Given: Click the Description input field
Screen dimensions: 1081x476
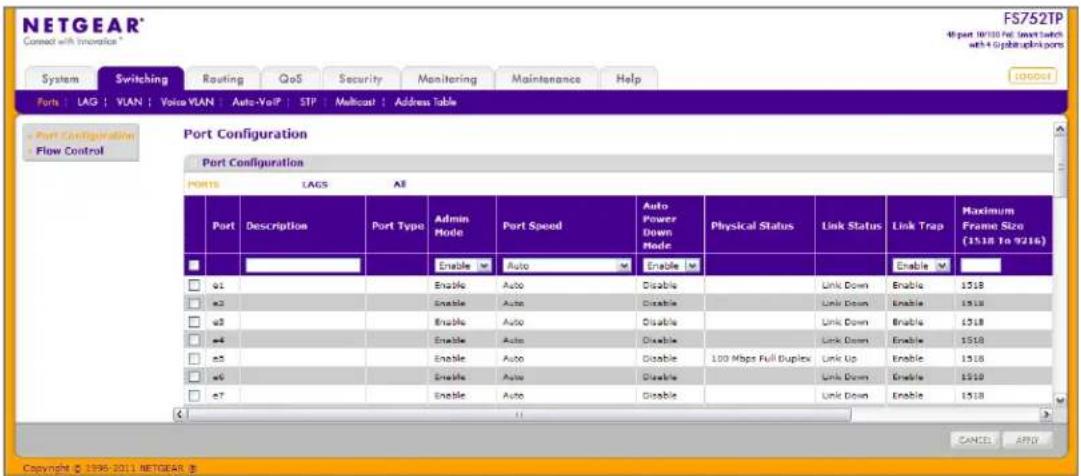Looking at the screenshot, I should [x=303, y=265].
